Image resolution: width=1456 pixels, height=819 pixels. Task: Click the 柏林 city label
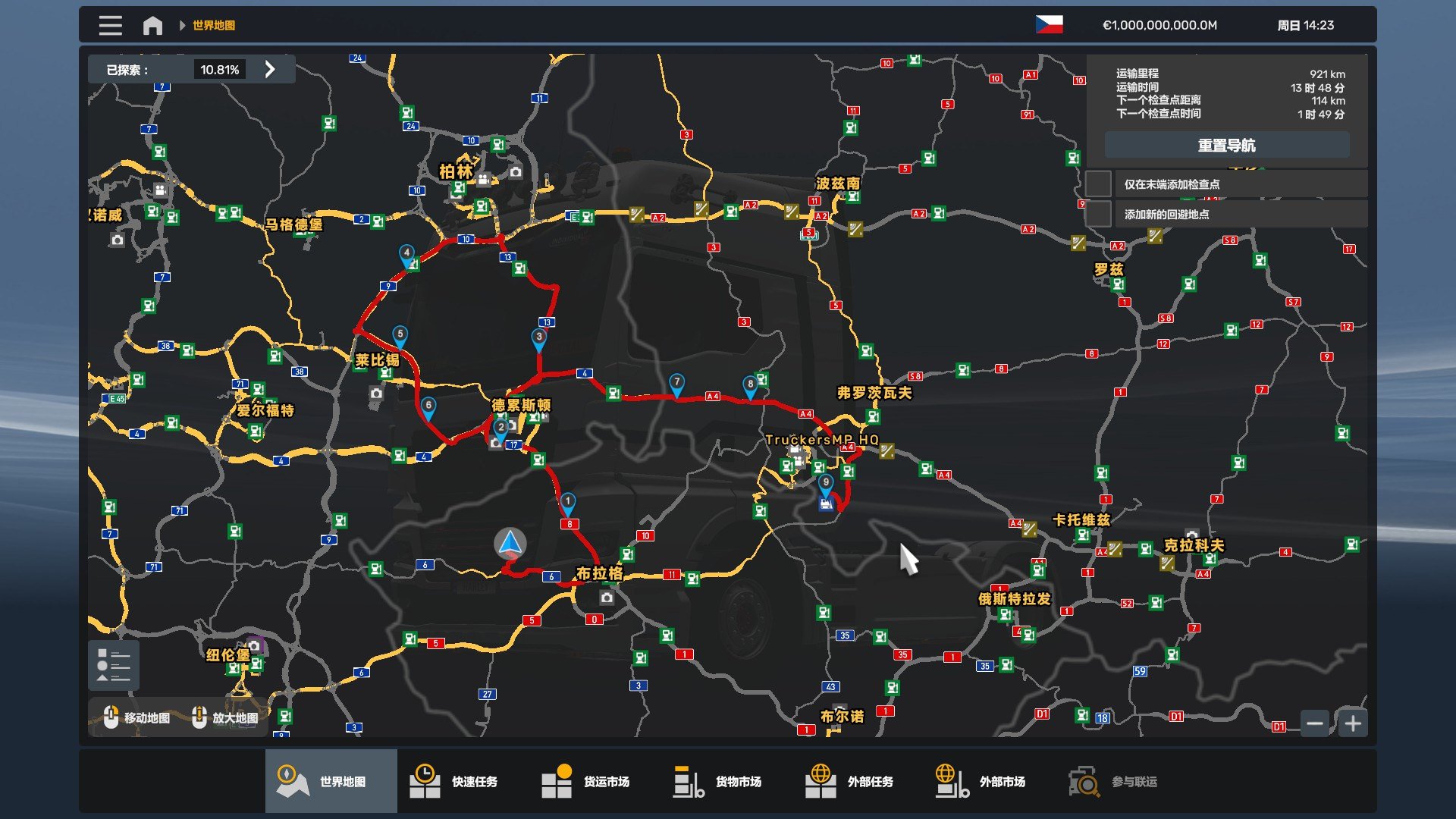pos(456,172)
